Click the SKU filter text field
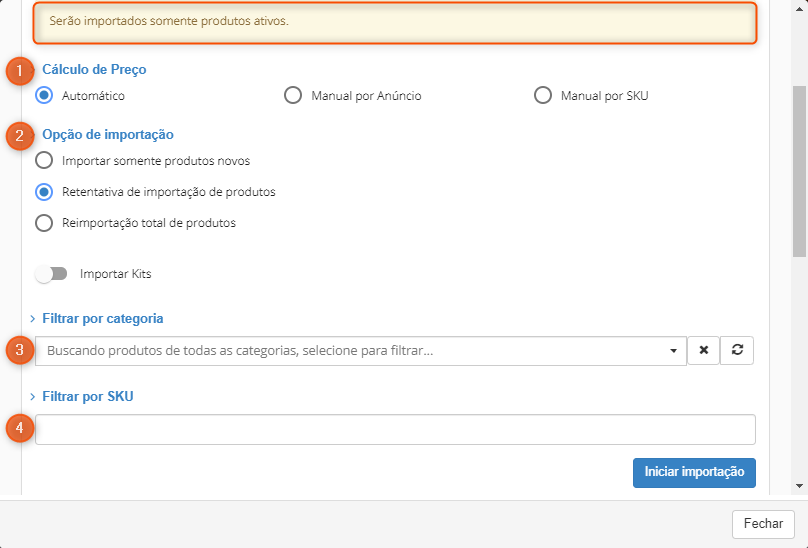Viewport: 808px width, 548px height. click(x=395, y=429)
